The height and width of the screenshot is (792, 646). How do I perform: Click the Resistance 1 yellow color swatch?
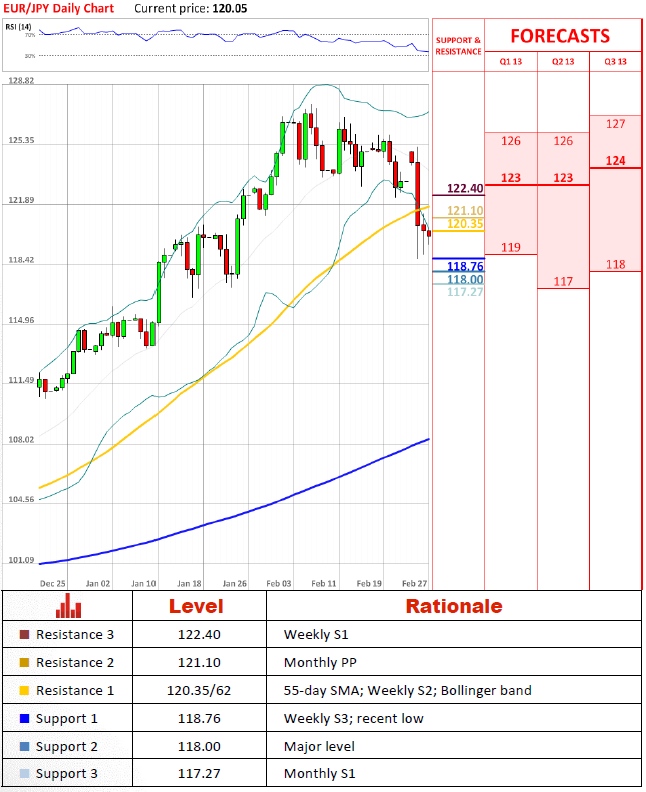(24, 690)
